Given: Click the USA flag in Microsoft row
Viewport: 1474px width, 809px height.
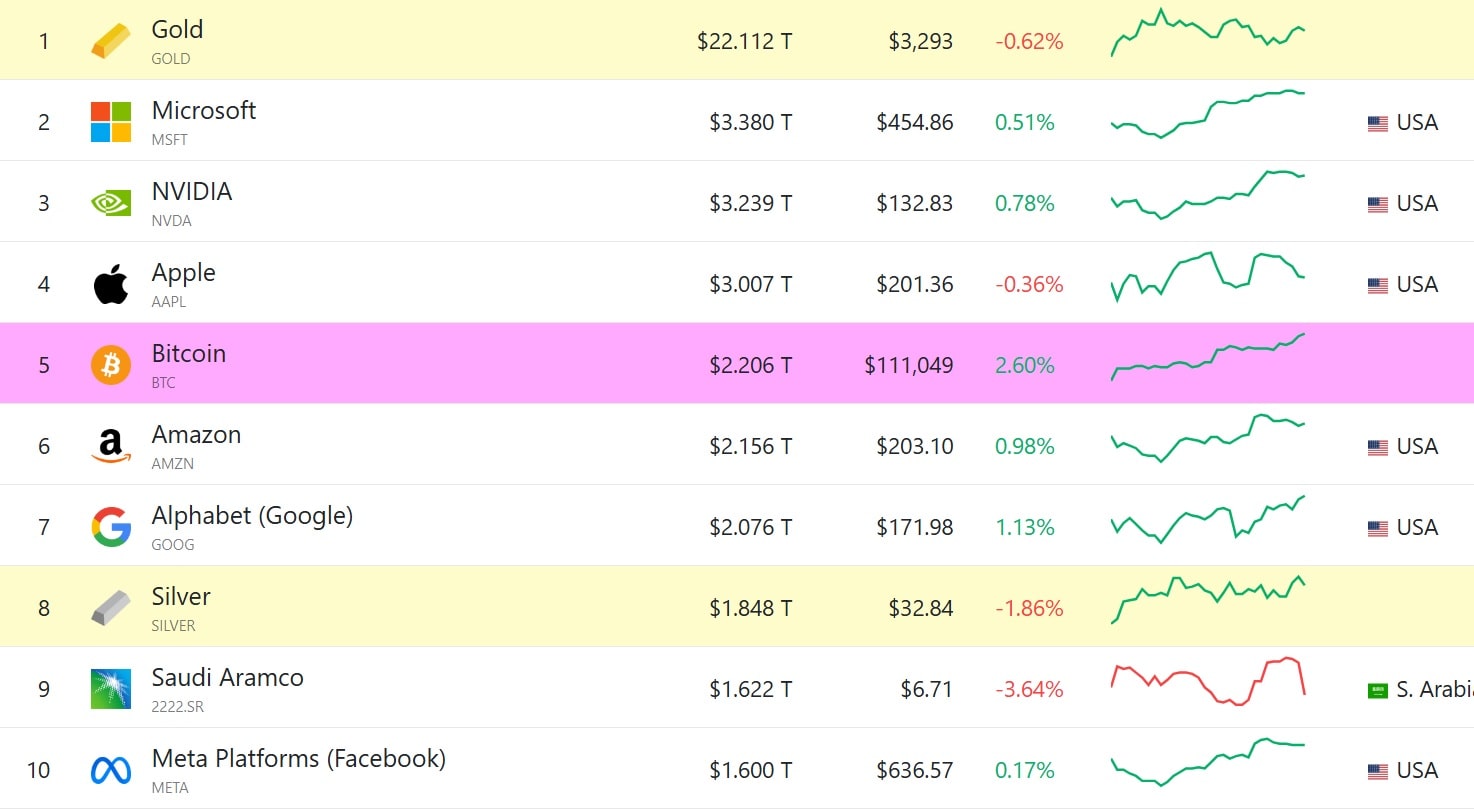Looking at the screenshot, I should [1378, 124].
